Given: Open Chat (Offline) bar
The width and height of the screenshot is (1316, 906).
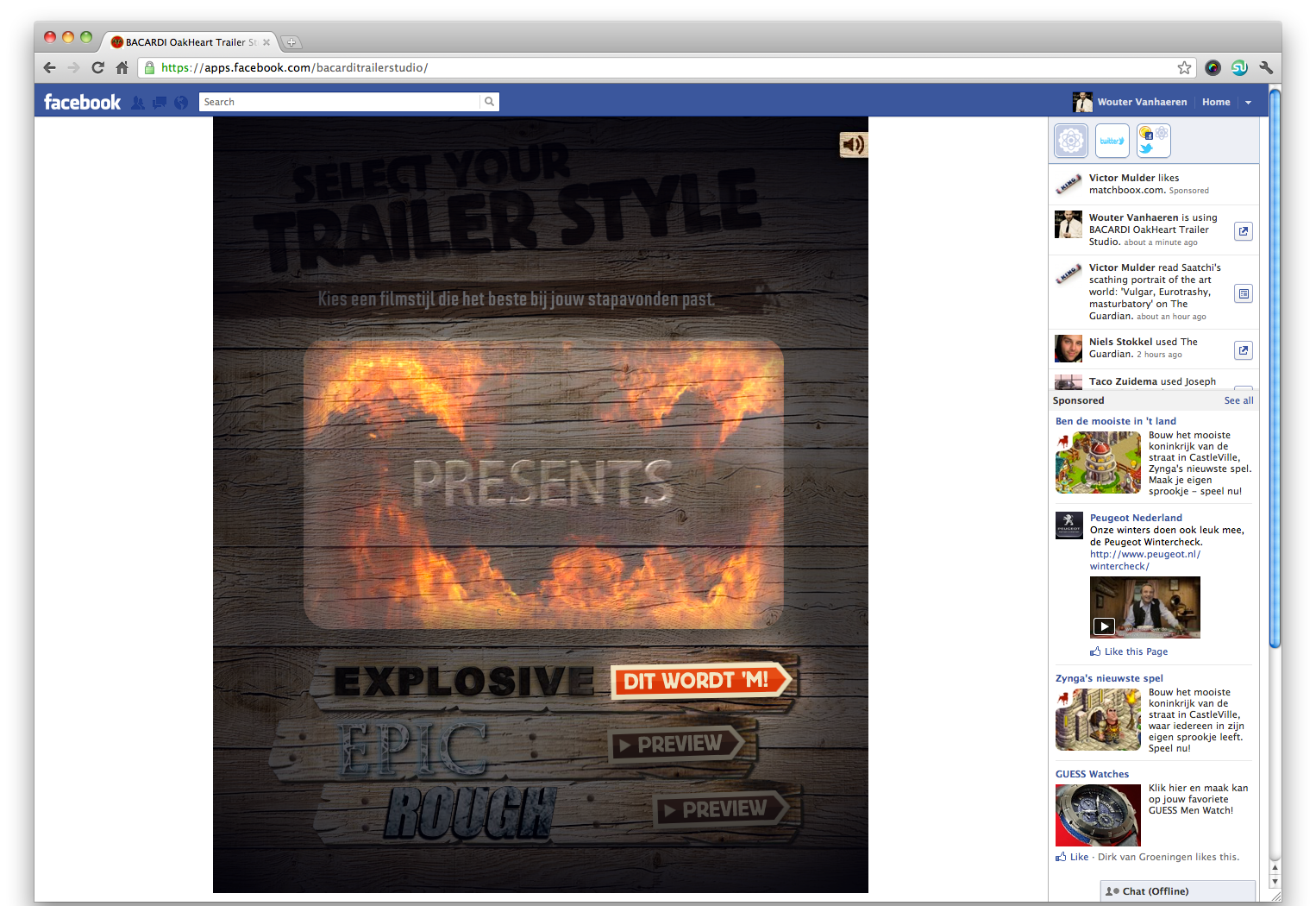Looking at the screenshot, I should tap(1178, 891).
